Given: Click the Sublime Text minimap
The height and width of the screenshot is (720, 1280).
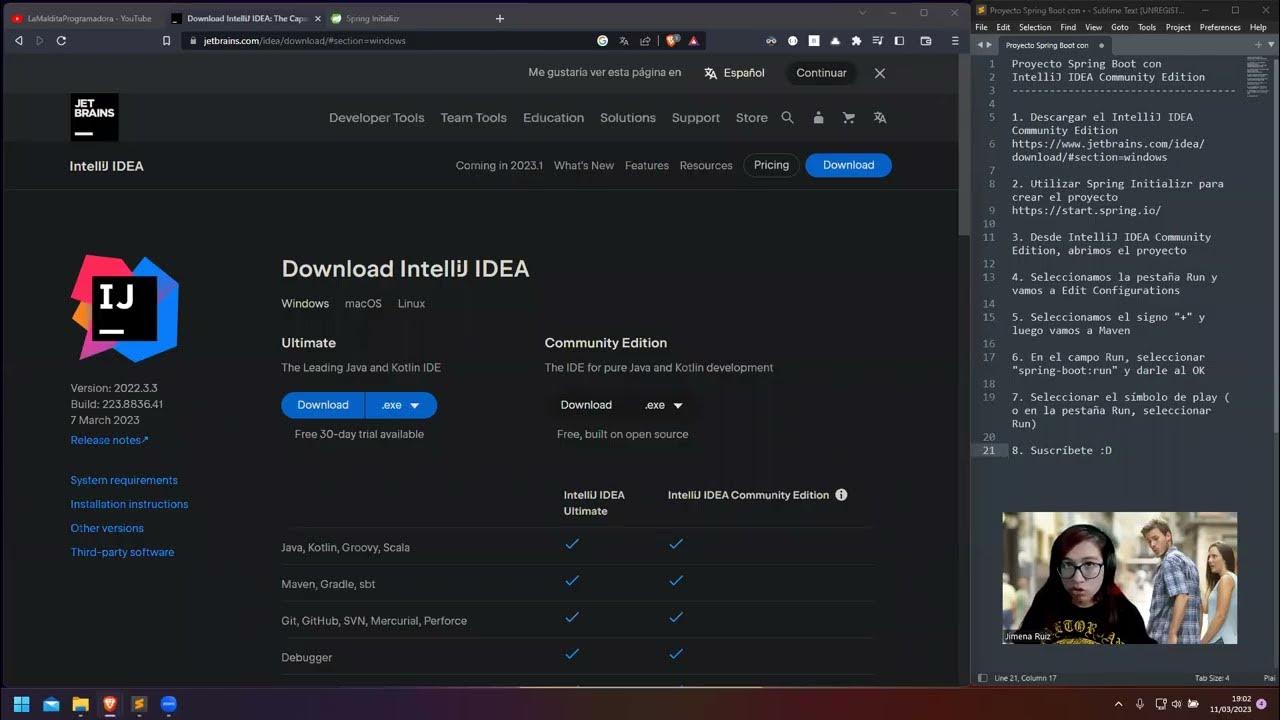Looking at the screenshot, I should tap(1257, 76).
